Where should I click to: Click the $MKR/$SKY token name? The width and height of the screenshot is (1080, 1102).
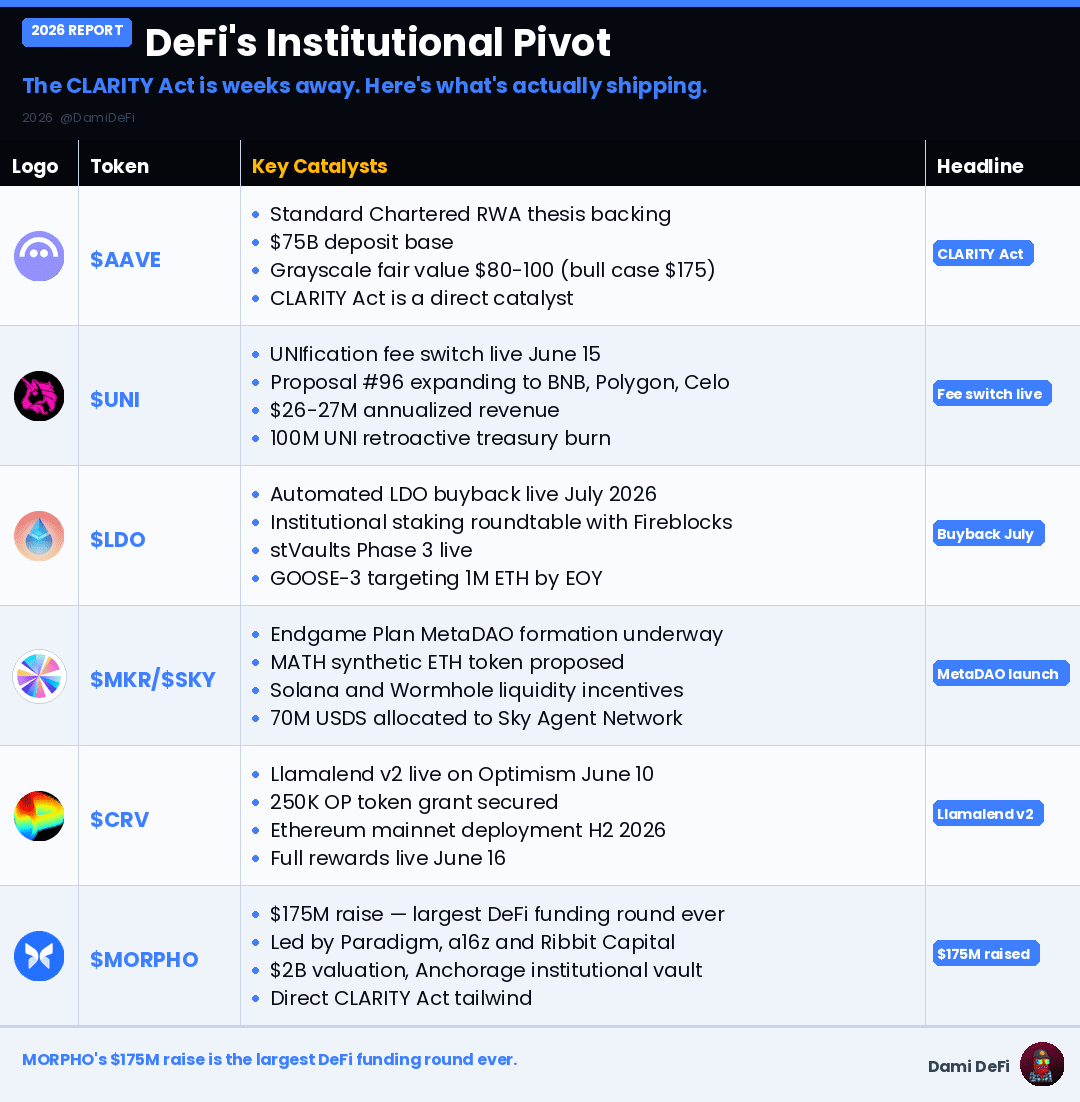pyautogui.click(x=152, y=680)
